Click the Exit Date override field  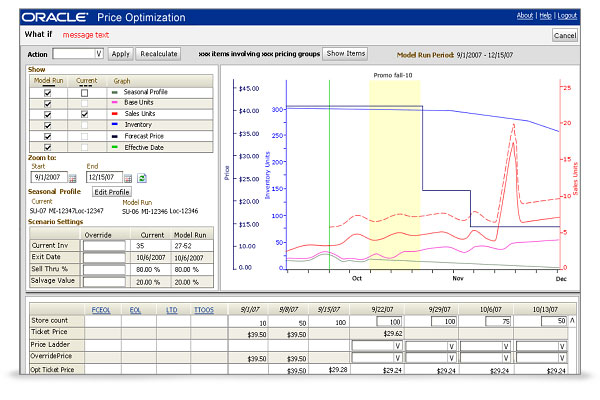104,258
